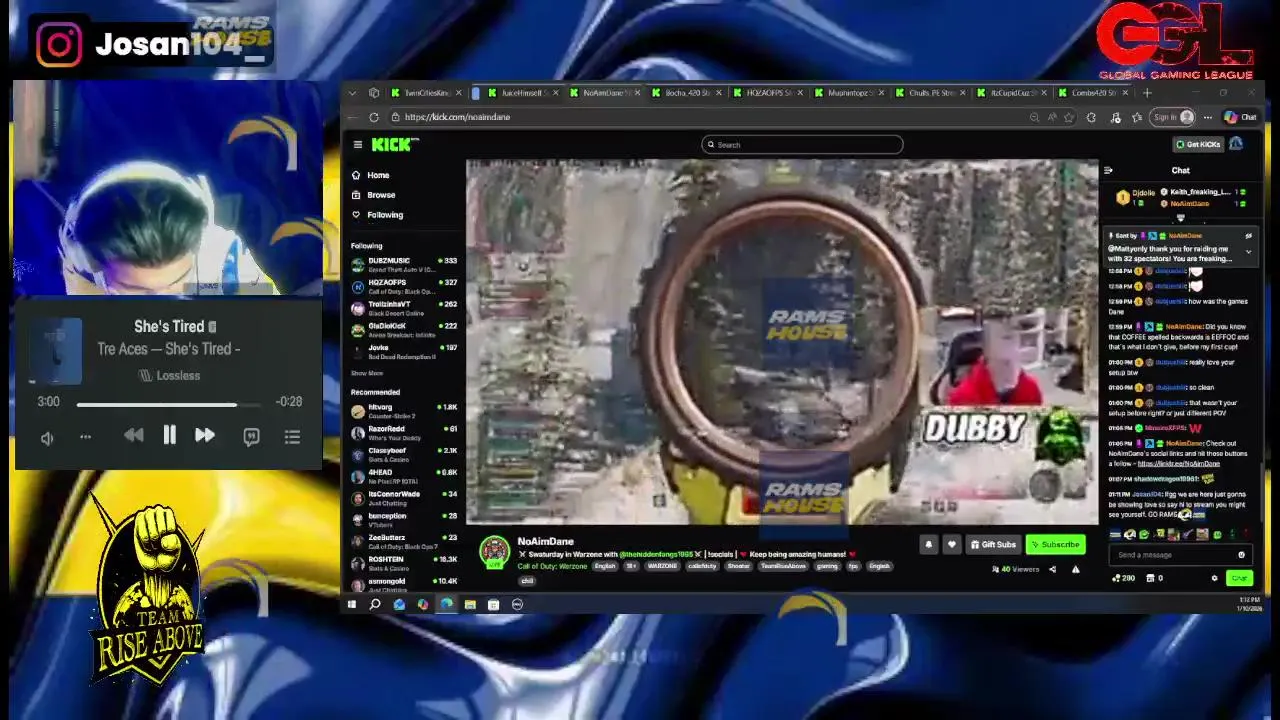
Task: Click the Get KICKs button
Action: 1198,144
